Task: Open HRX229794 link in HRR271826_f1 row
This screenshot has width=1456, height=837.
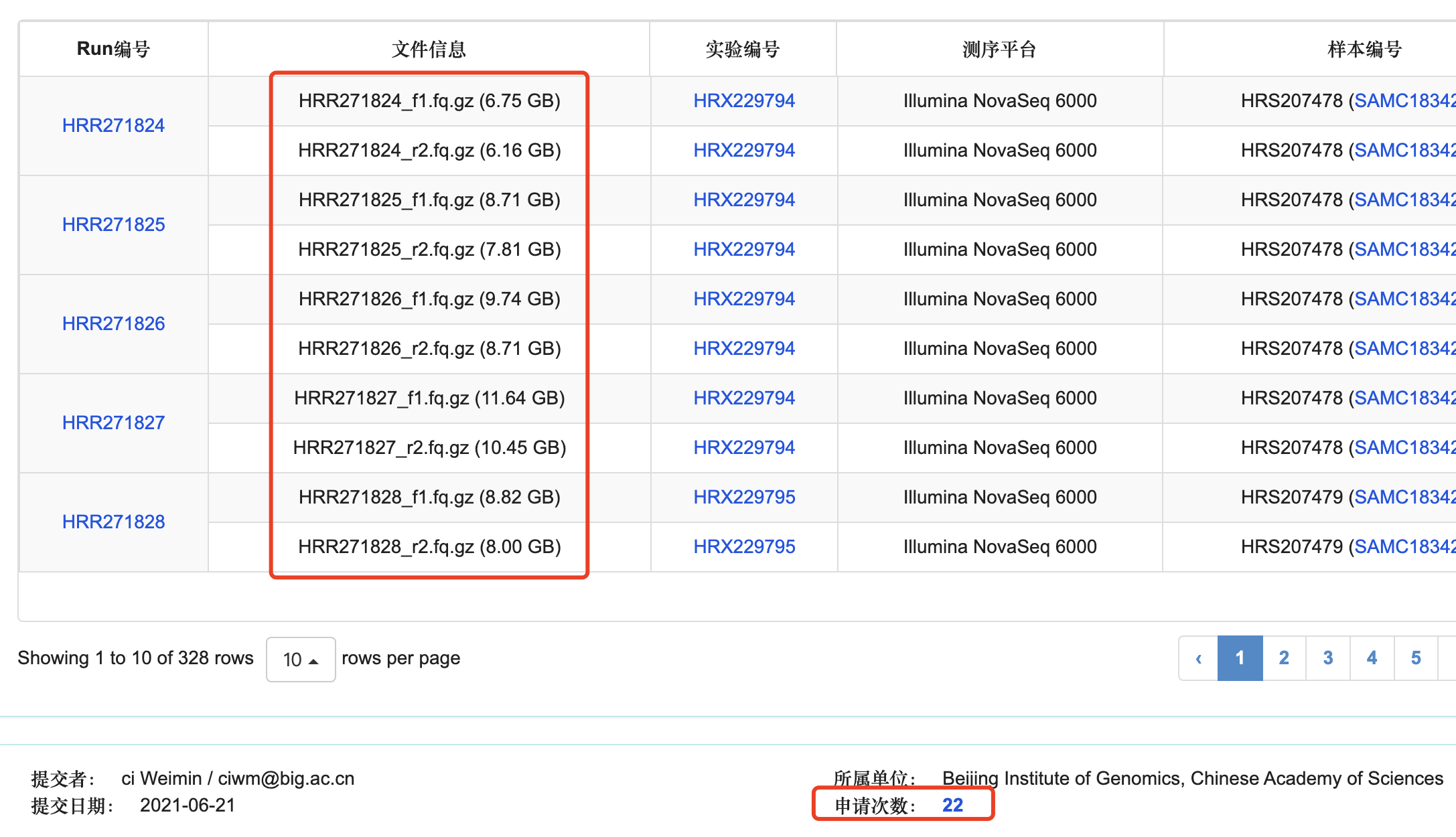Action: point(744,299)
